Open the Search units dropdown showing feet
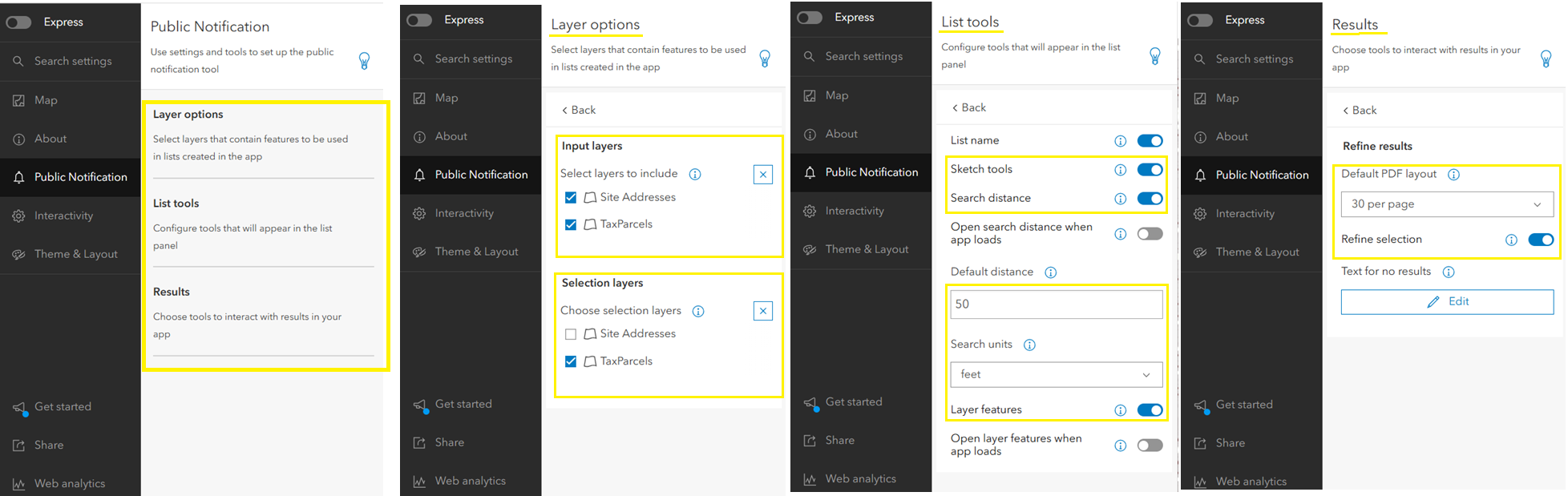Image resolution: width=1568 pixels, height=496 pixels. (1056, 374)
